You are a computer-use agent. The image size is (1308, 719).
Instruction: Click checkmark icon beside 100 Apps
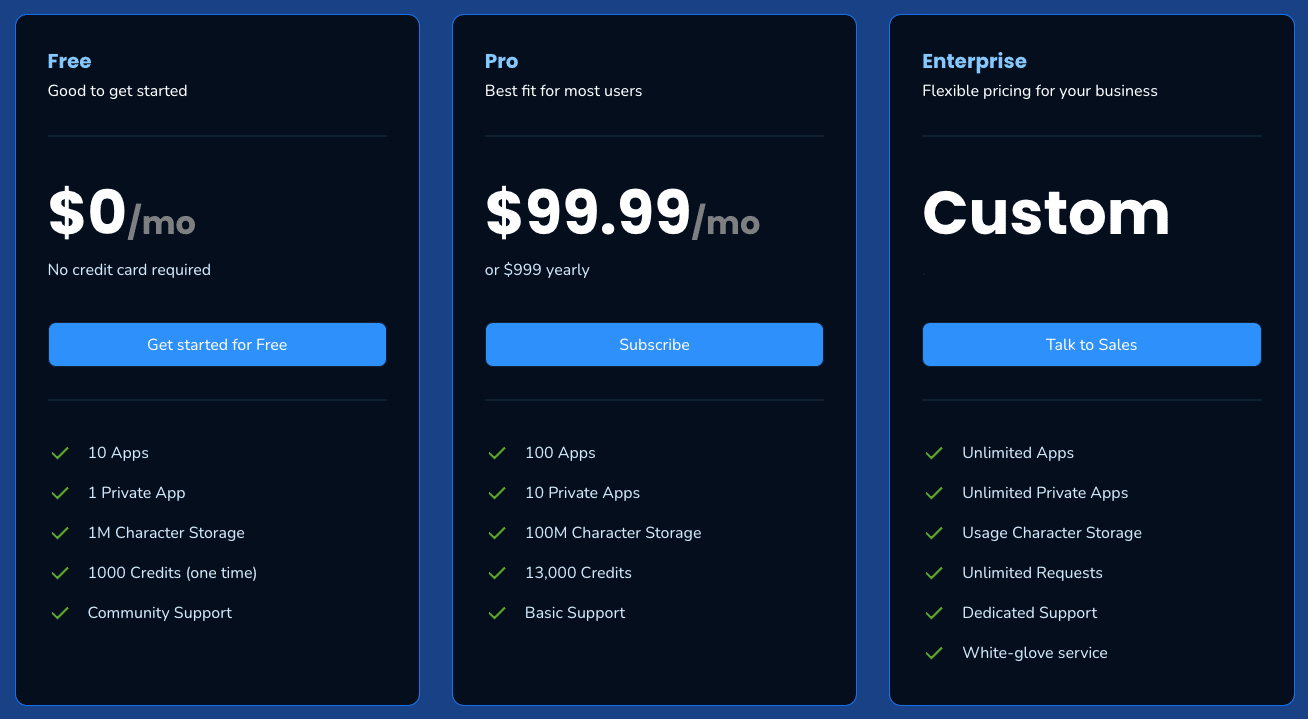(x=497, y=453)
